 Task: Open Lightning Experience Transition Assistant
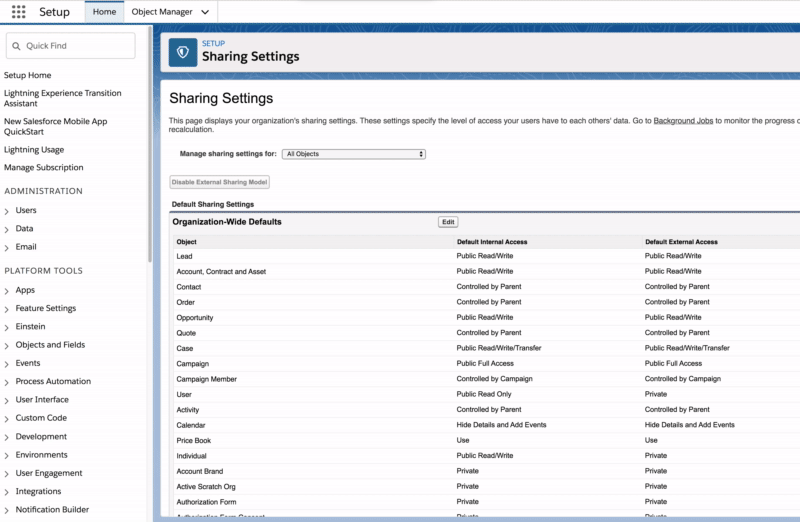pyautogui.click(x=62, y=98)
